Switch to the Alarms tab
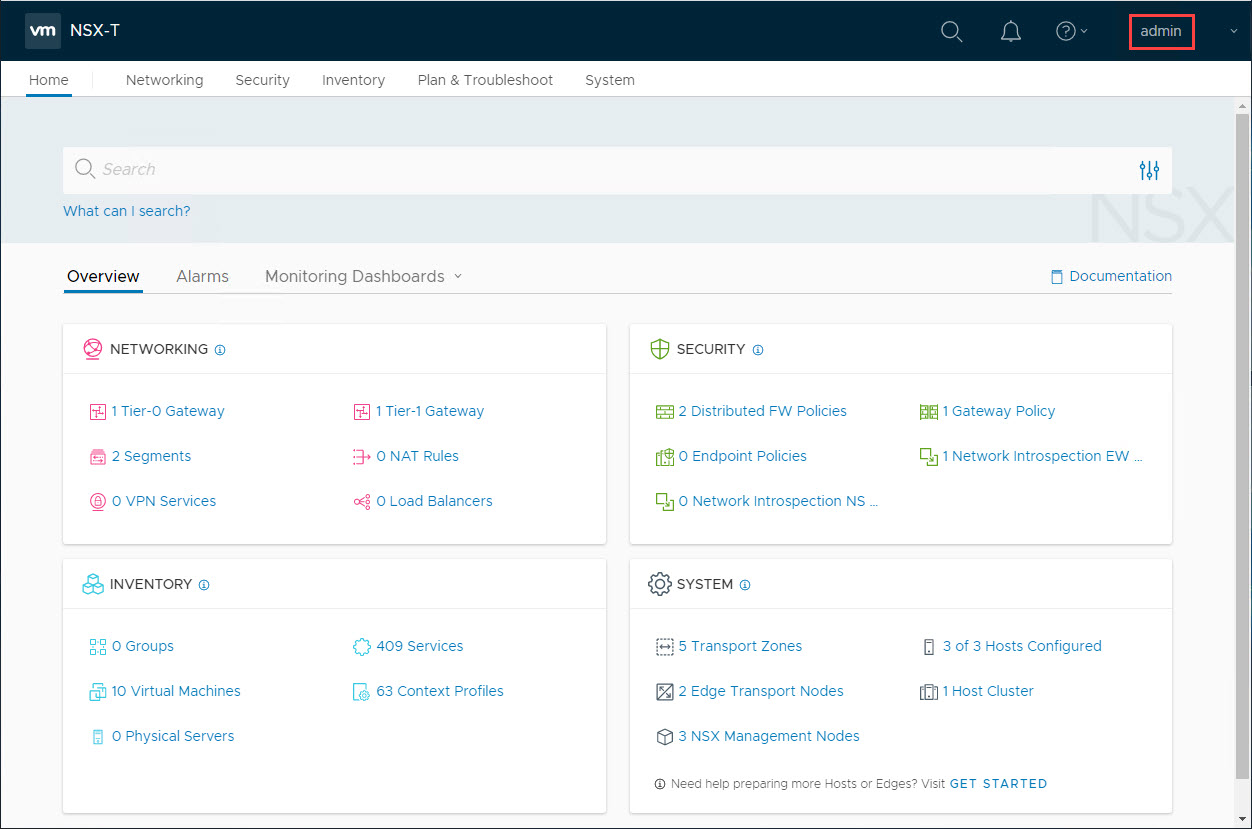 click(202, 276)
